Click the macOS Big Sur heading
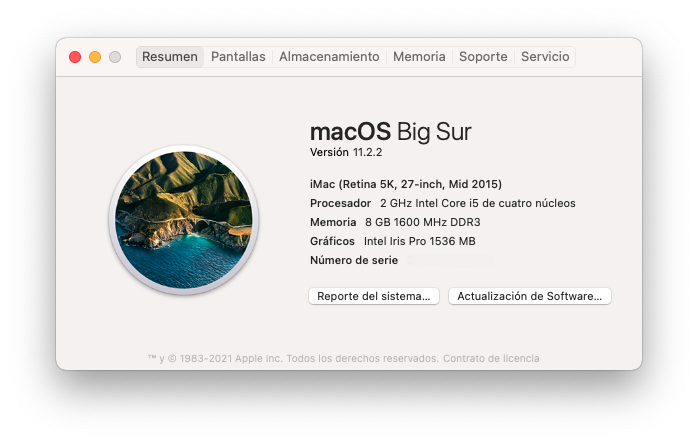 point(390,132)
